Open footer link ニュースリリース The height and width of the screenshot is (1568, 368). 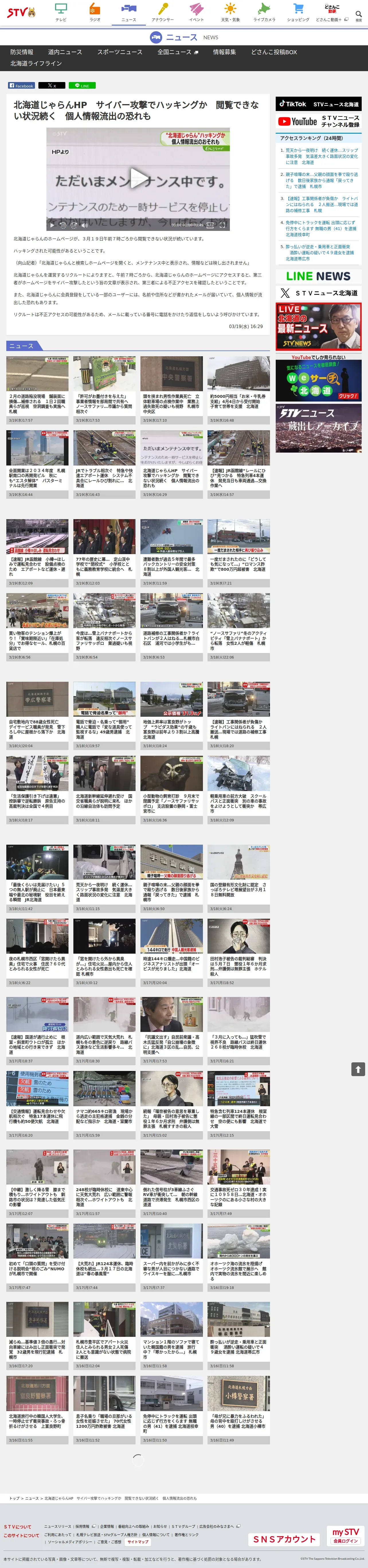(x=58, y=1526)
